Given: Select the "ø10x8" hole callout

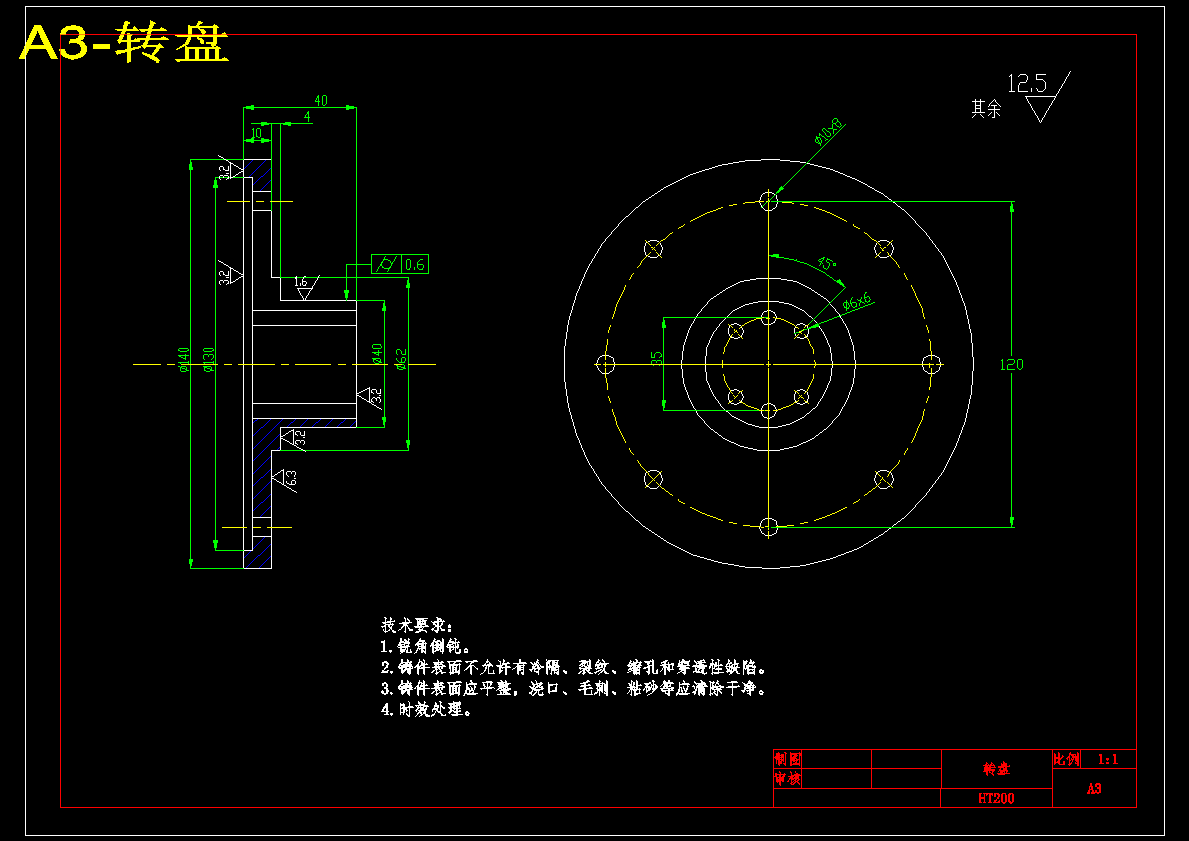Looking at the screenshot, I should pyautogui.click(x=828, y=130).
